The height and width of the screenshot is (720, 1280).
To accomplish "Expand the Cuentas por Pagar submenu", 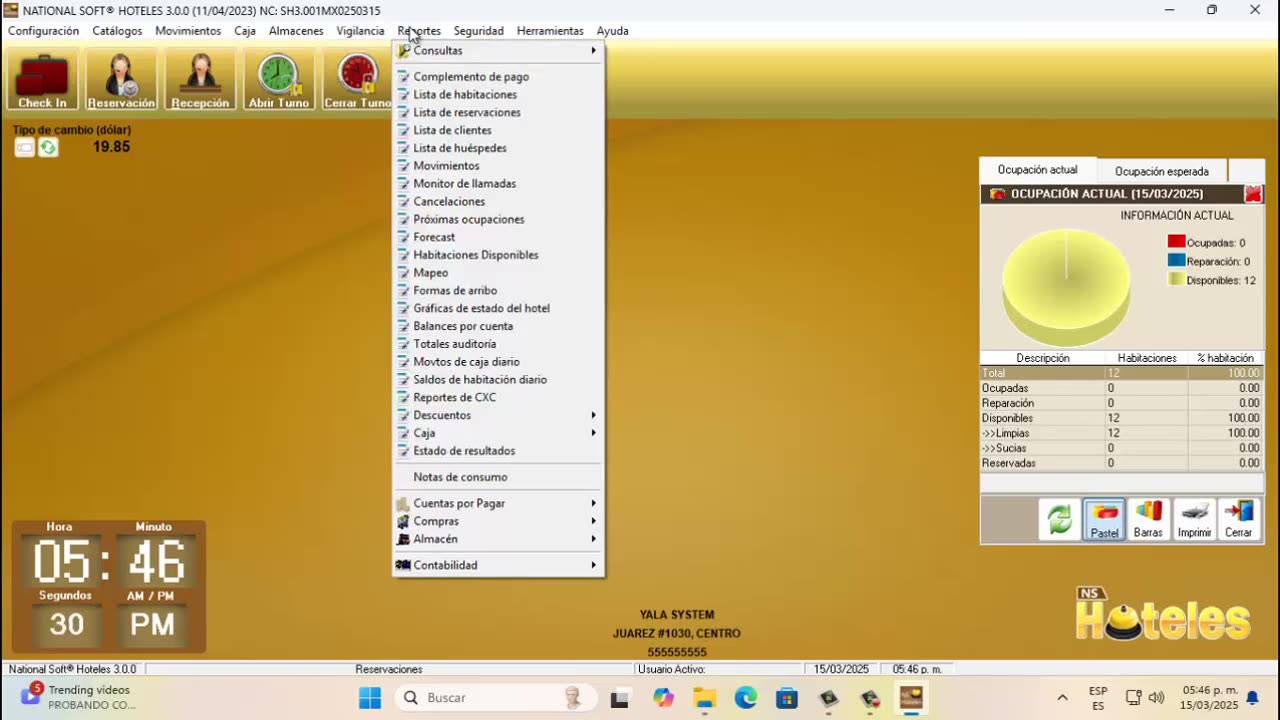I will [x=497, y=503].
